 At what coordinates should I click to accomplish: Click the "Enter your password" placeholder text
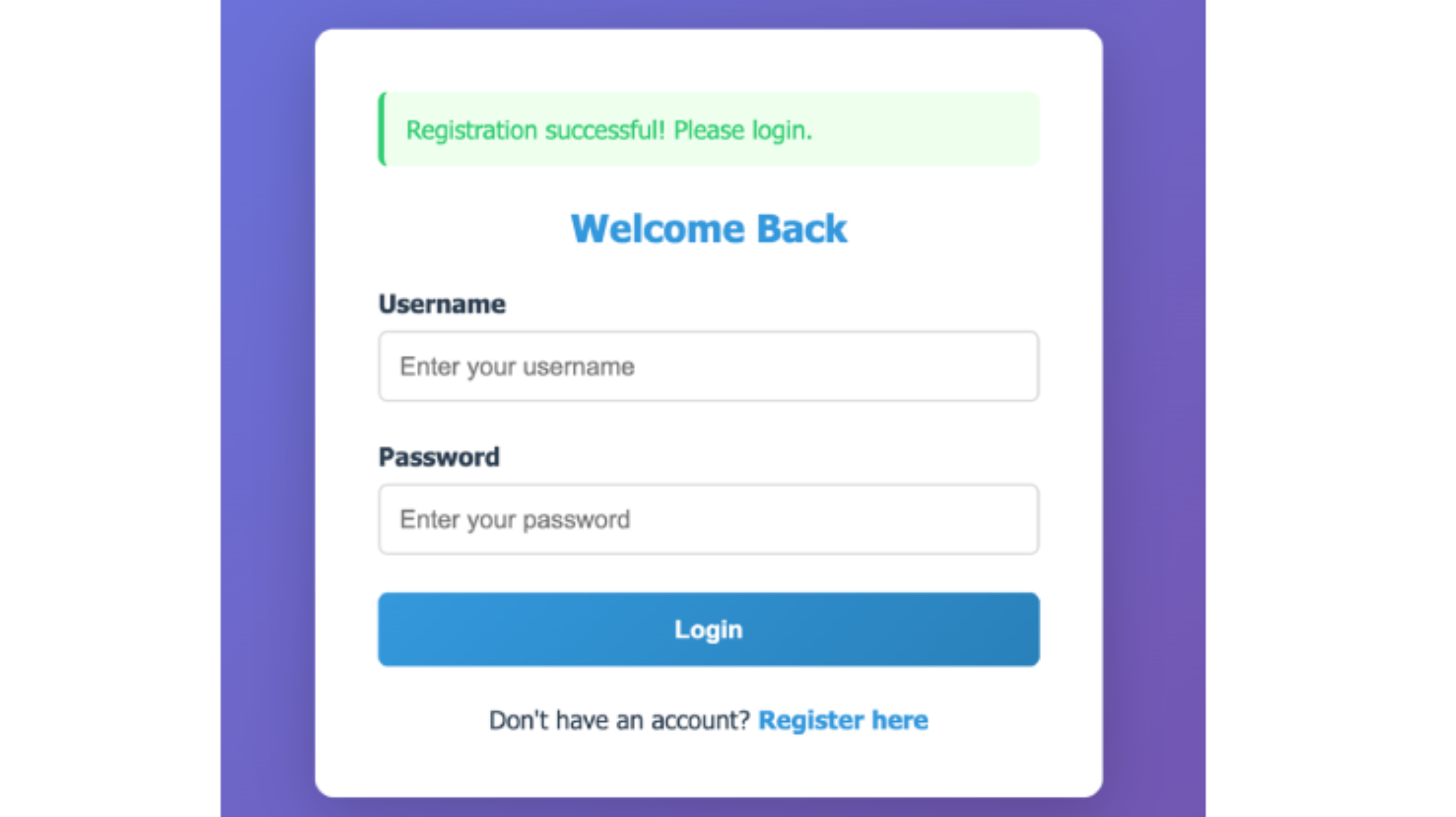(515, 520)
